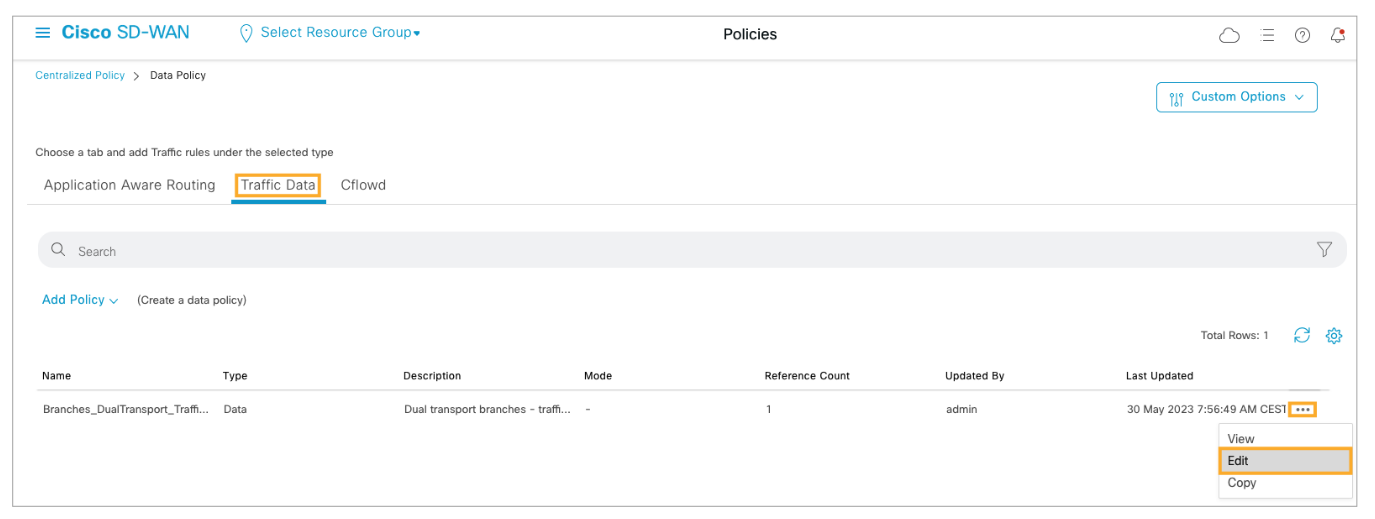Open the notifications bell icon
The width and height of the screenshot is (1375, 519).
pos(1337,35)
